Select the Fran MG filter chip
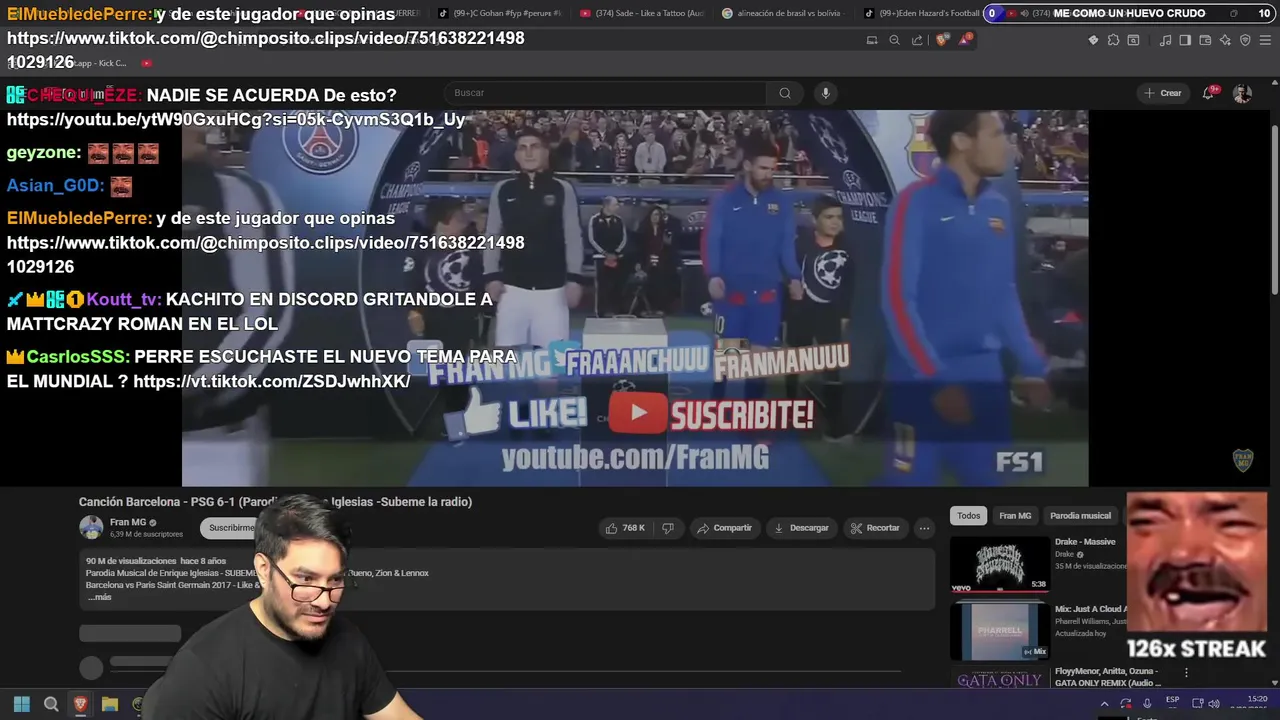This screenshot has height=720, width=1280. (x=1015, y=516)
